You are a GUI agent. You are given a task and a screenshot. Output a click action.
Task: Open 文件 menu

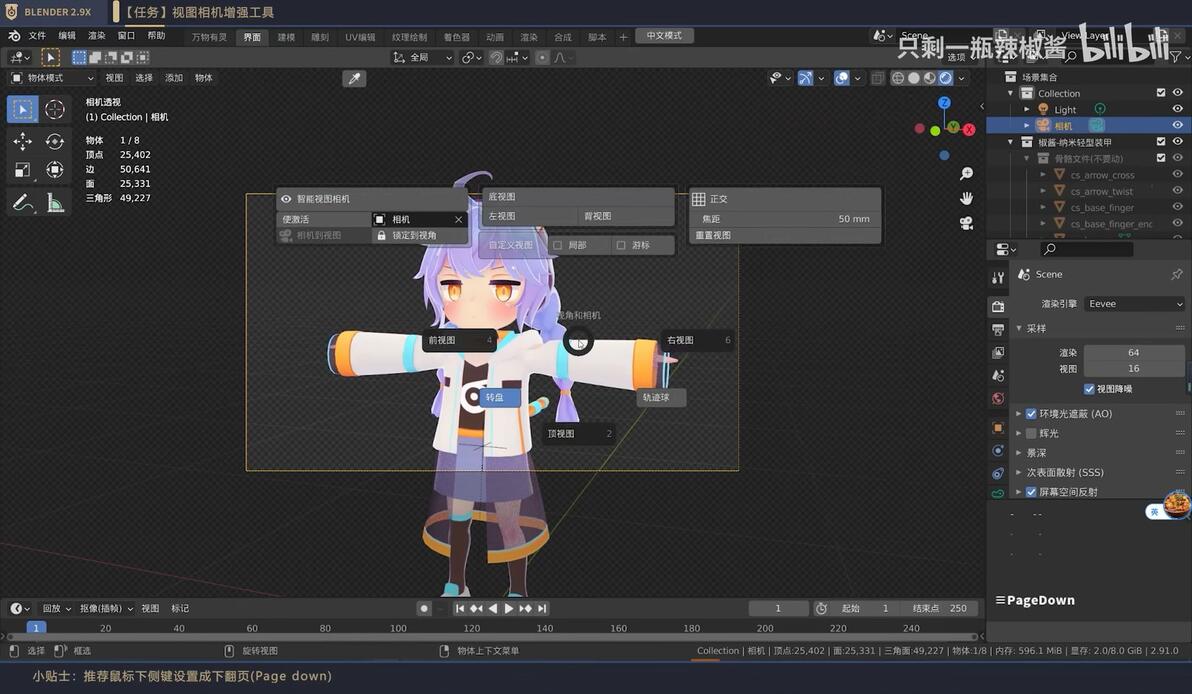tap(37, 36)
